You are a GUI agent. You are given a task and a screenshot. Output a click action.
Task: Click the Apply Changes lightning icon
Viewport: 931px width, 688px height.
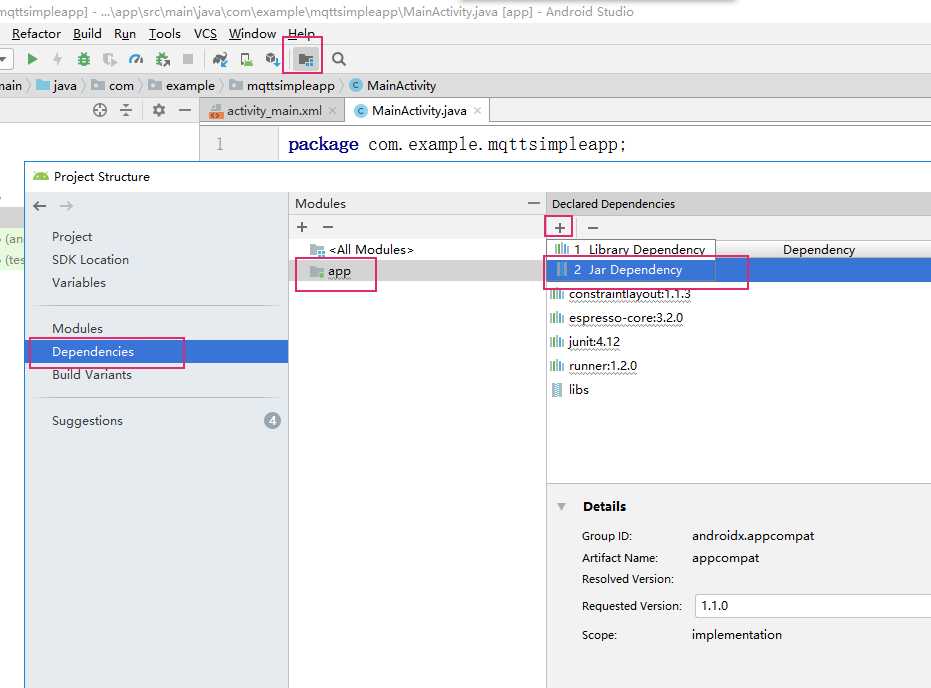click(58, 59)
